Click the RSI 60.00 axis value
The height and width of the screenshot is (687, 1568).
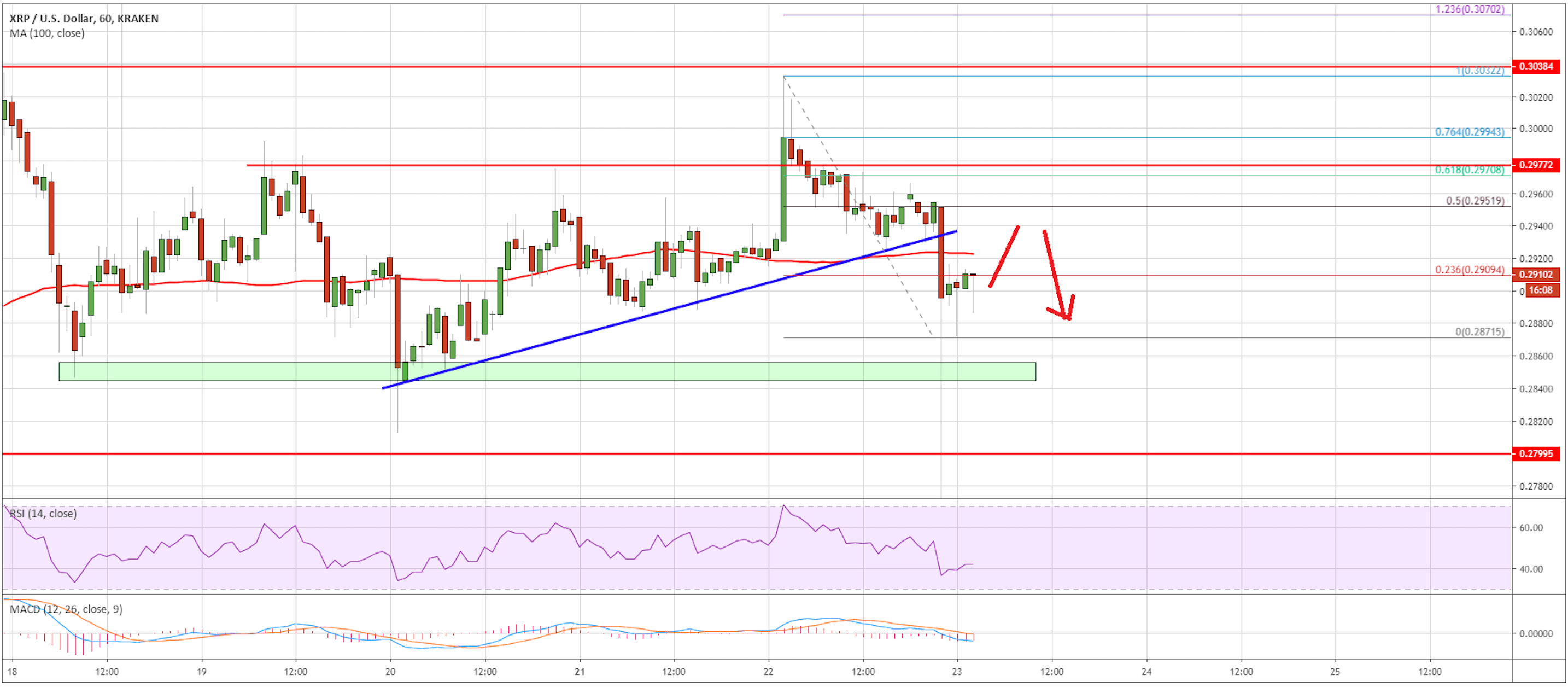[1531, 528]
